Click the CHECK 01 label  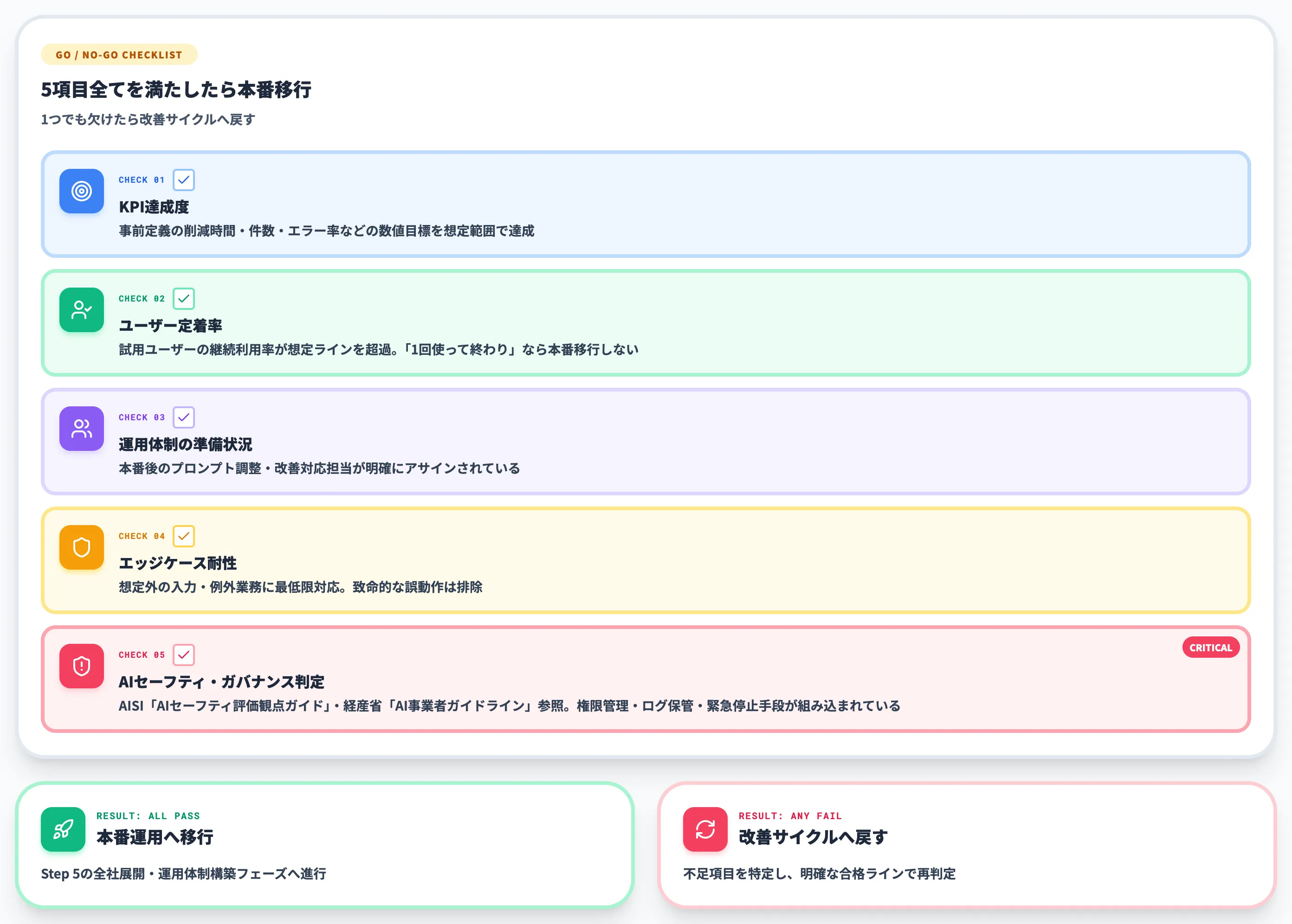[142, 180]
